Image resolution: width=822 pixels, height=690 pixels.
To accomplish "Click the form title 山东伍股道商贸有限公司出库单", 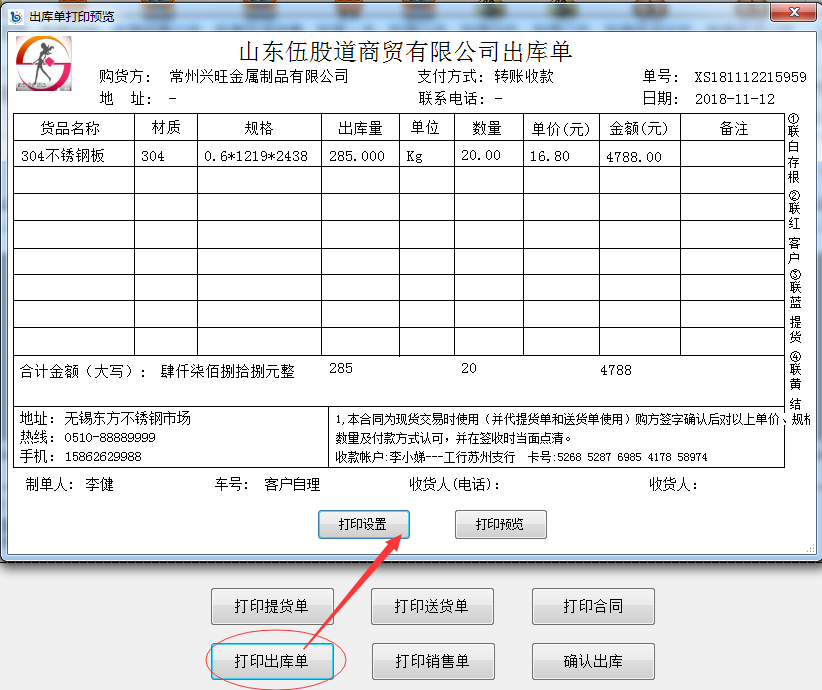I will pos(405,51).
